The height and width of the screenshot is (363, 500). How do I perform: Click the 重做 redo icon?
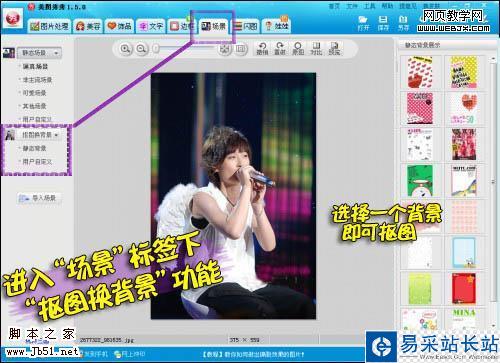[280, 49]
